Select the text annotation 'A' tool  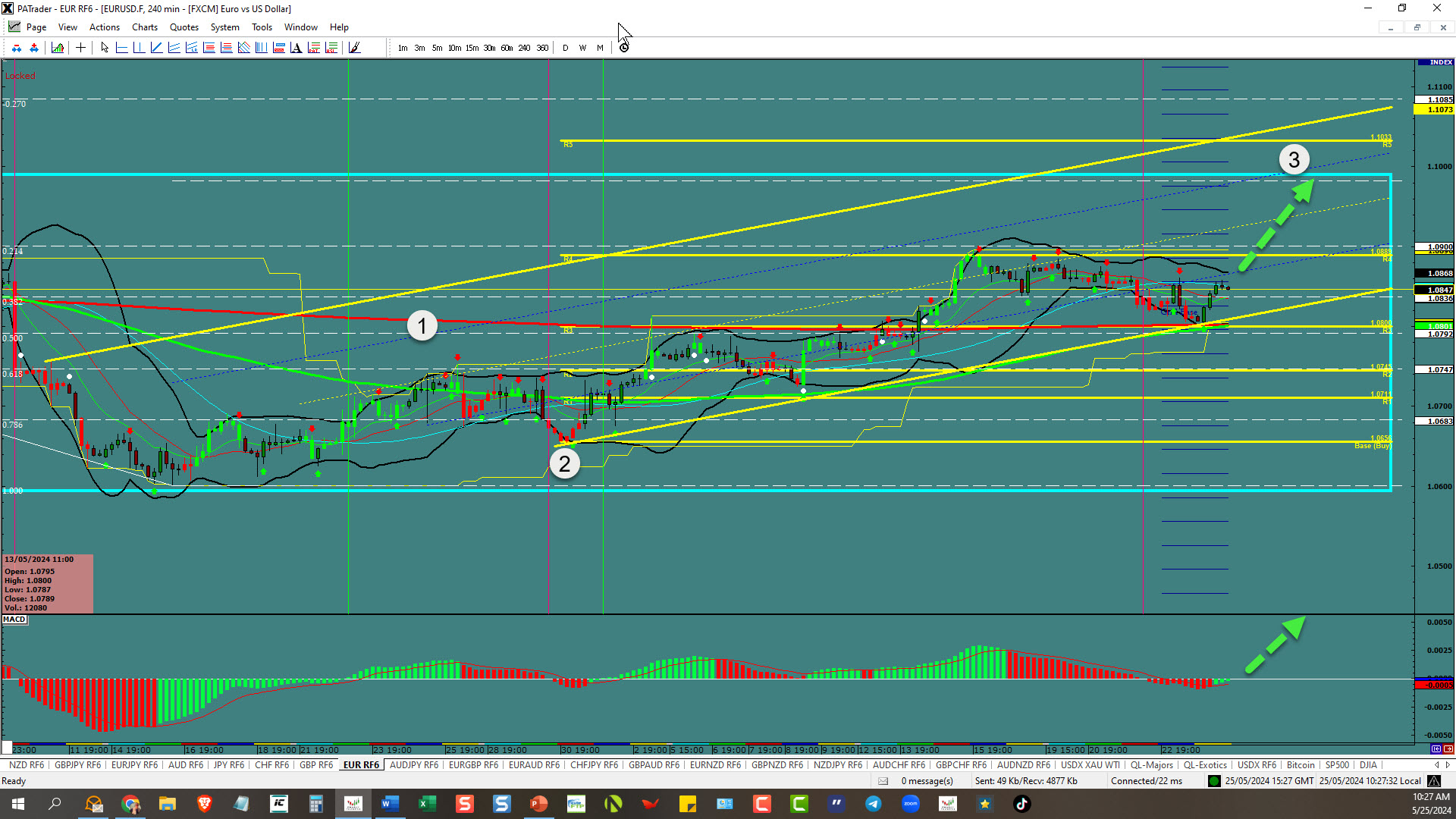pos(296,48)
